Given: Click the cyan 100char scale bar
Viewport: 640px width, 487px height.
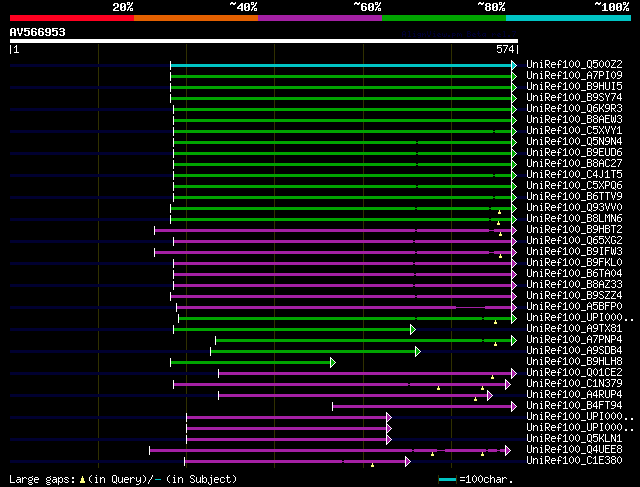Looking at the screenshot, I should click(x=447, y=480).
